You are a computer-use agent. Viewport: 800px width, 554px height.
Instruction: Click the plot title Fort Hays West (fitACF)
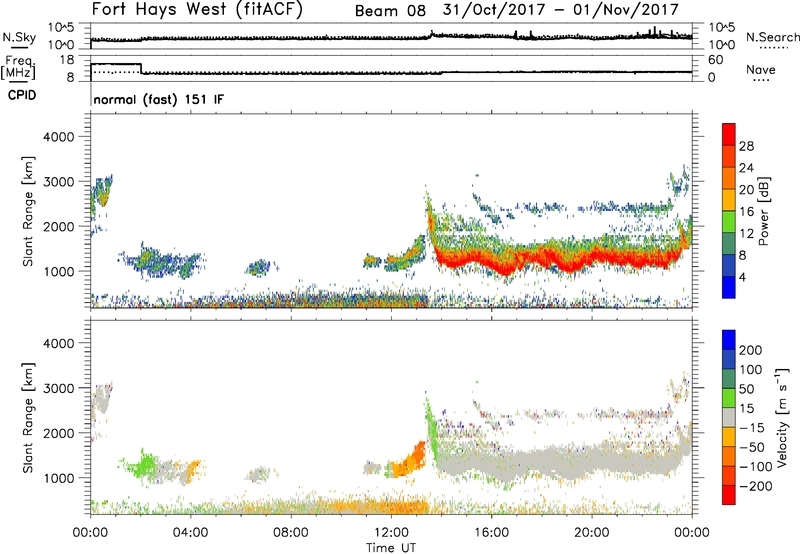(197, 9)
